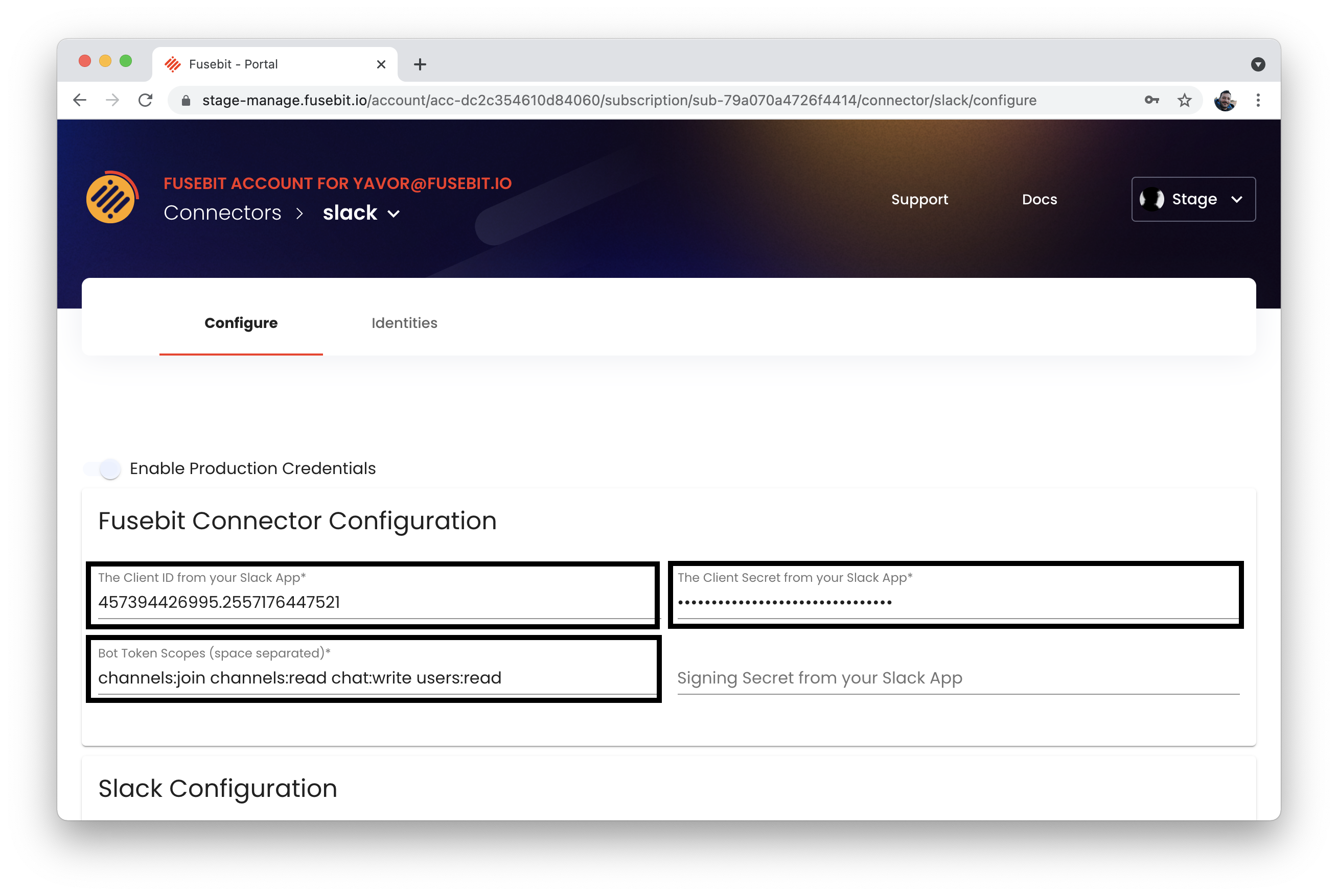Click the browser back arrow
This screenshot has width=1338, height=896.
79,101
